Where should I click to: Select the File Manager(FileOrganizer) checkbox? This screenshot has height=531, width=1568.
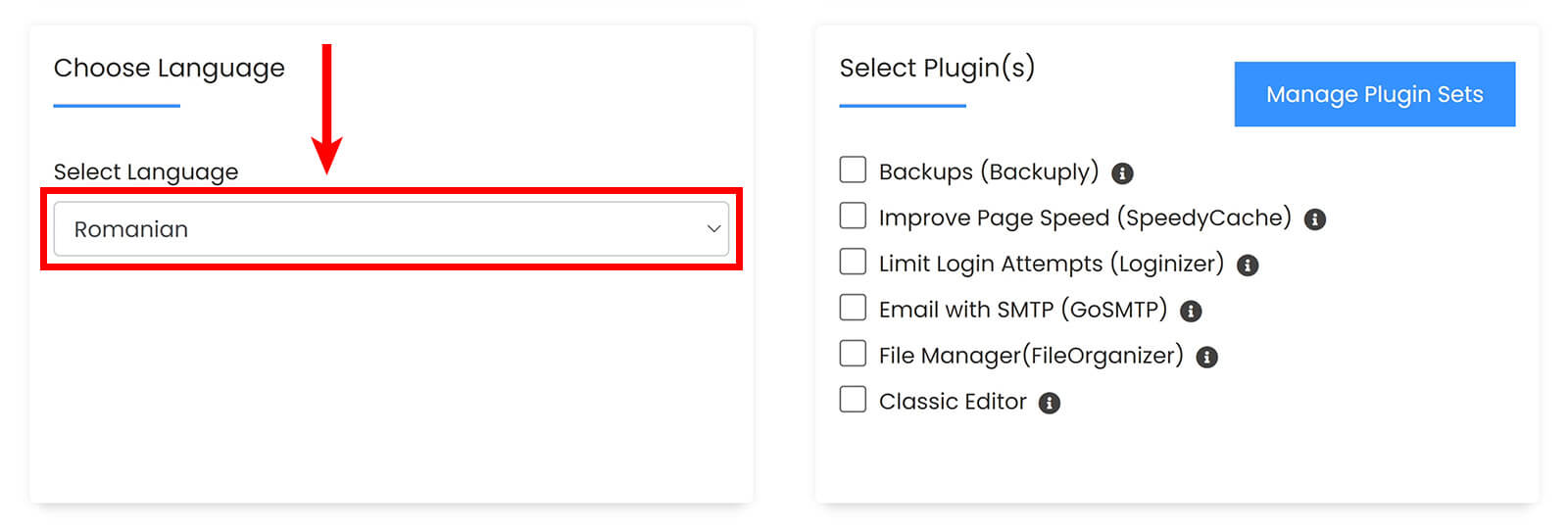[853, 354]
